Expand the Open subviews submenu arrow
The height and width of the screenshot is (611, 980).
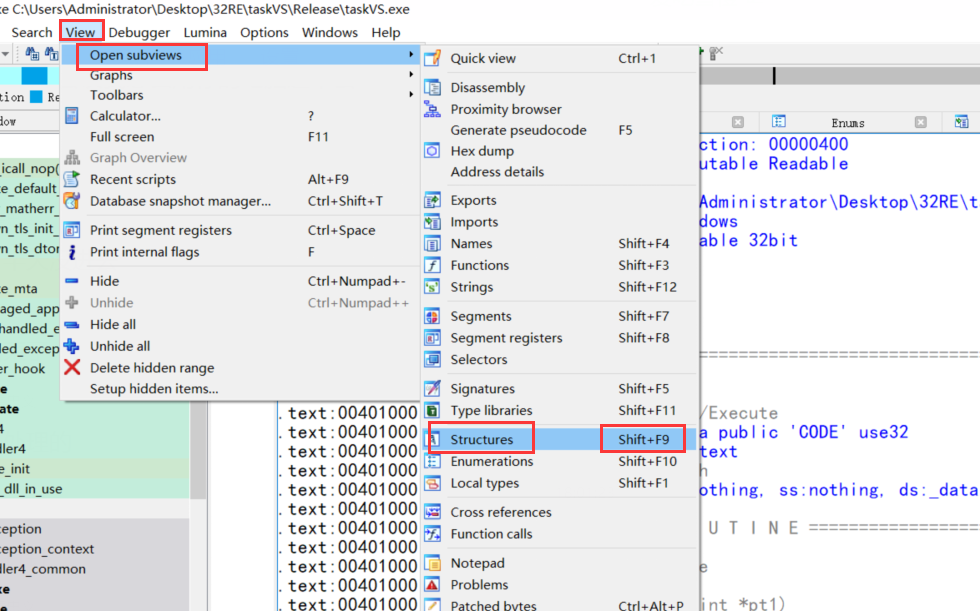tap(411, 54)
